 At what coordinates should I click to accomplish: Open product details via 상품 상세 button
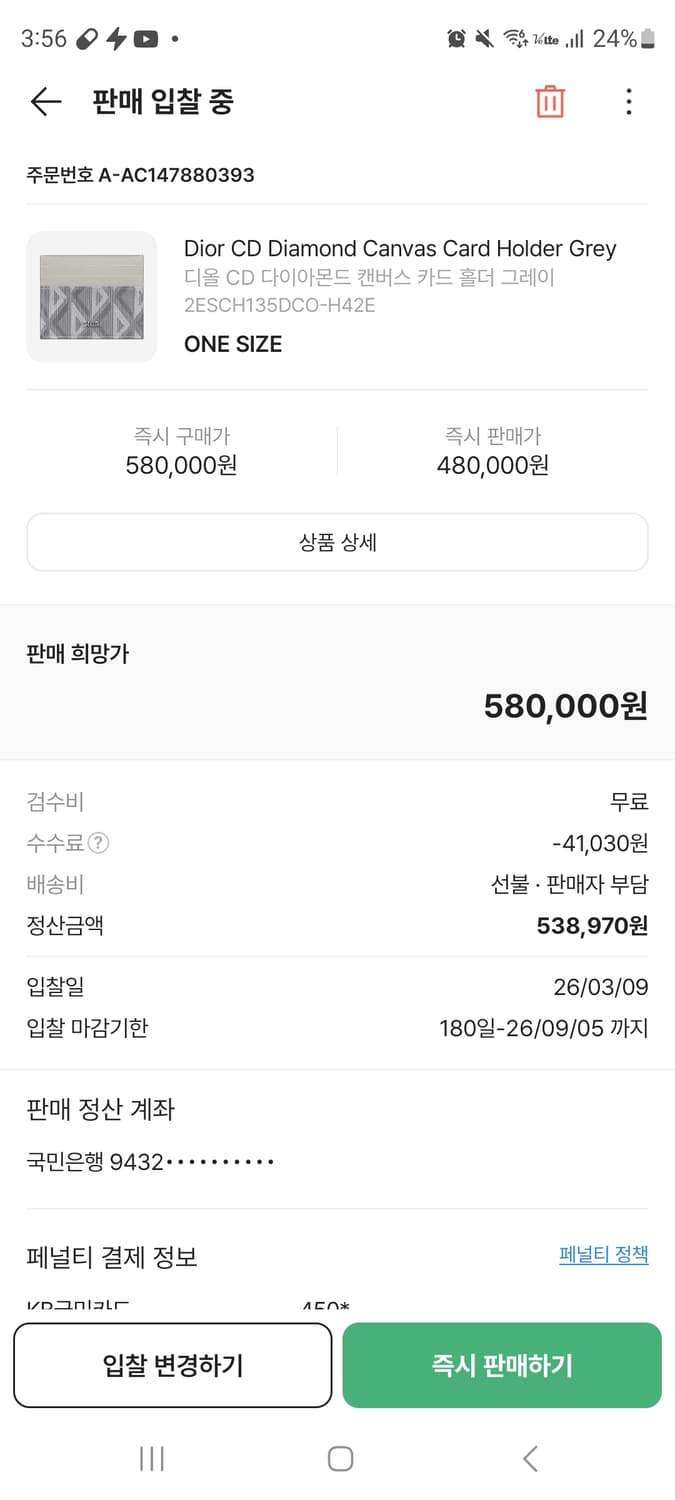tap(337, 541)
